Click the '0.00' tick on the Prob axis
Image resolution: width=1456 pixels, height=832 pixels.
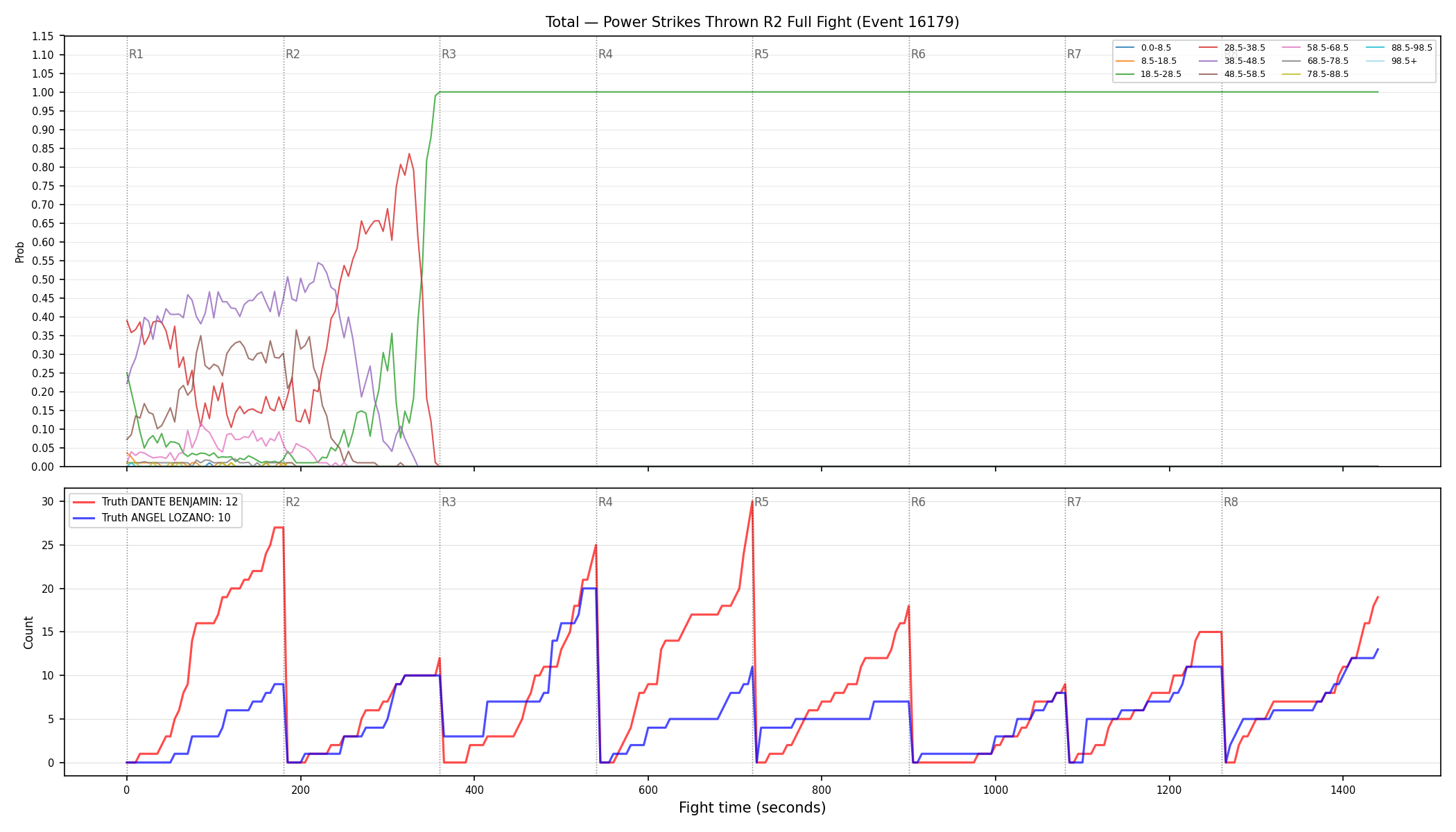point(43,467)
